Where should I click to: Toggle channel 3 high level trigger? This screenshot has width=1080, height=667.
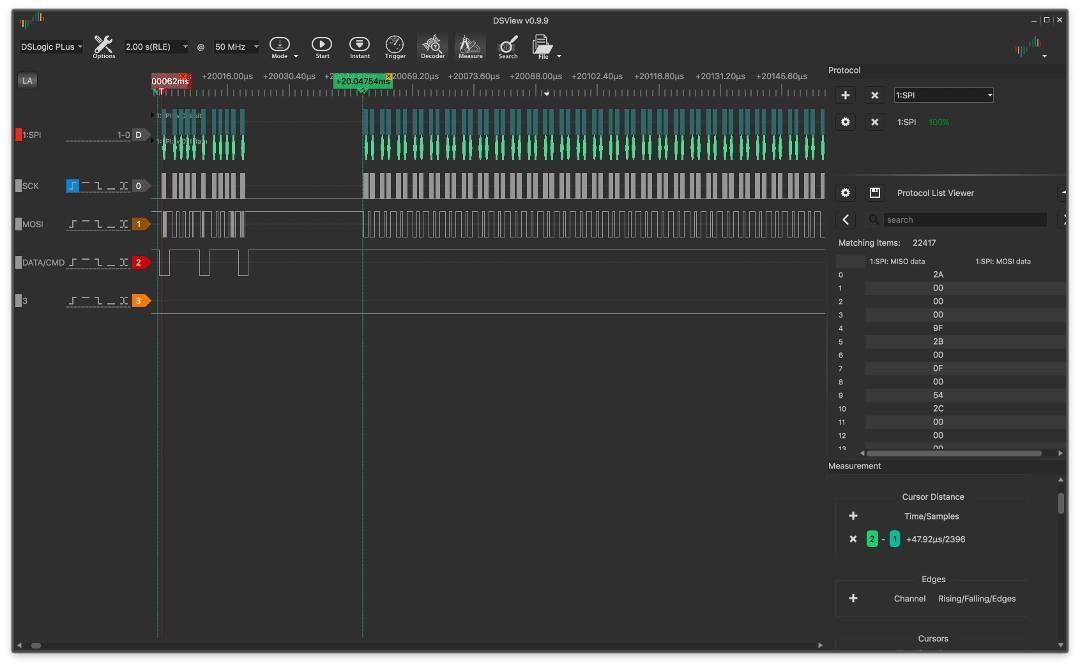85,300
